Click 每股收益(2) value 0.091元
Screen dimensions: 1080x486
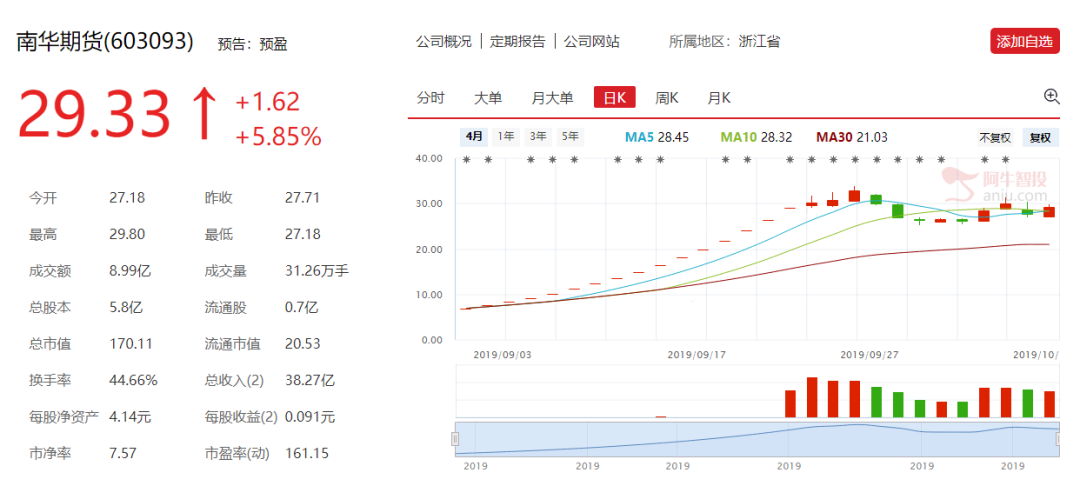310,416
